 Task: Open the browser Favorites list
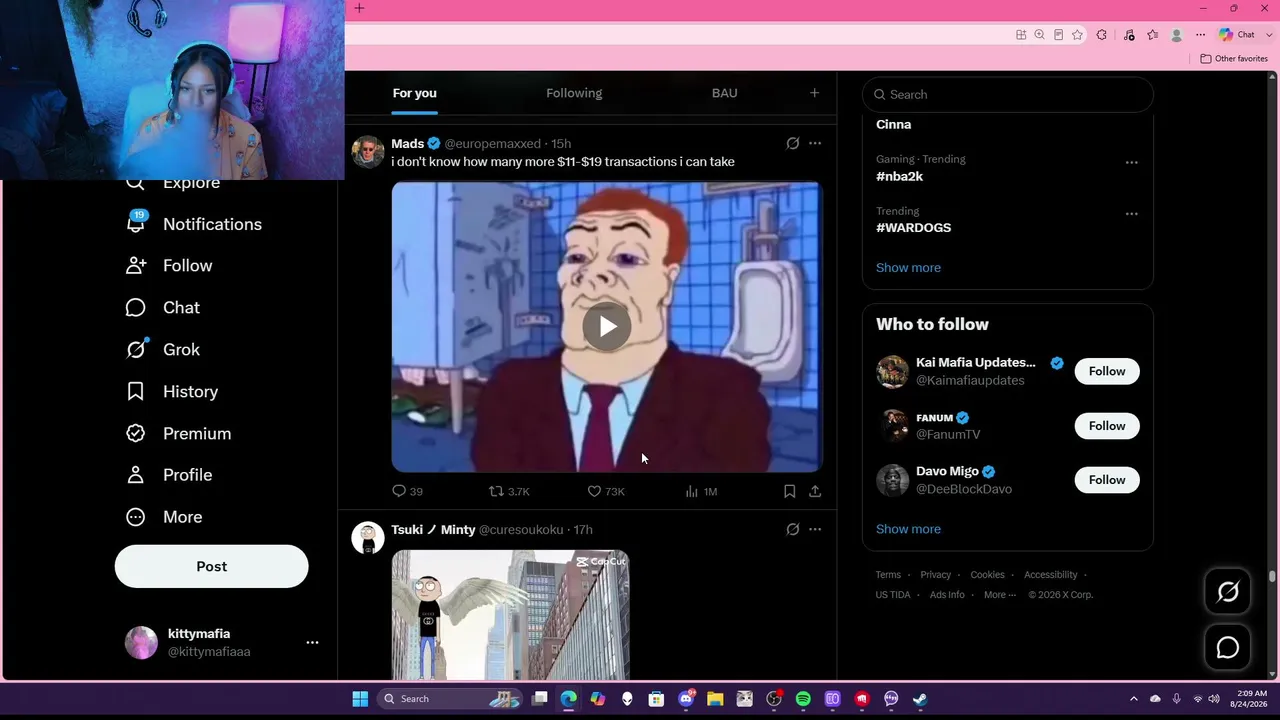(1152, 35)
